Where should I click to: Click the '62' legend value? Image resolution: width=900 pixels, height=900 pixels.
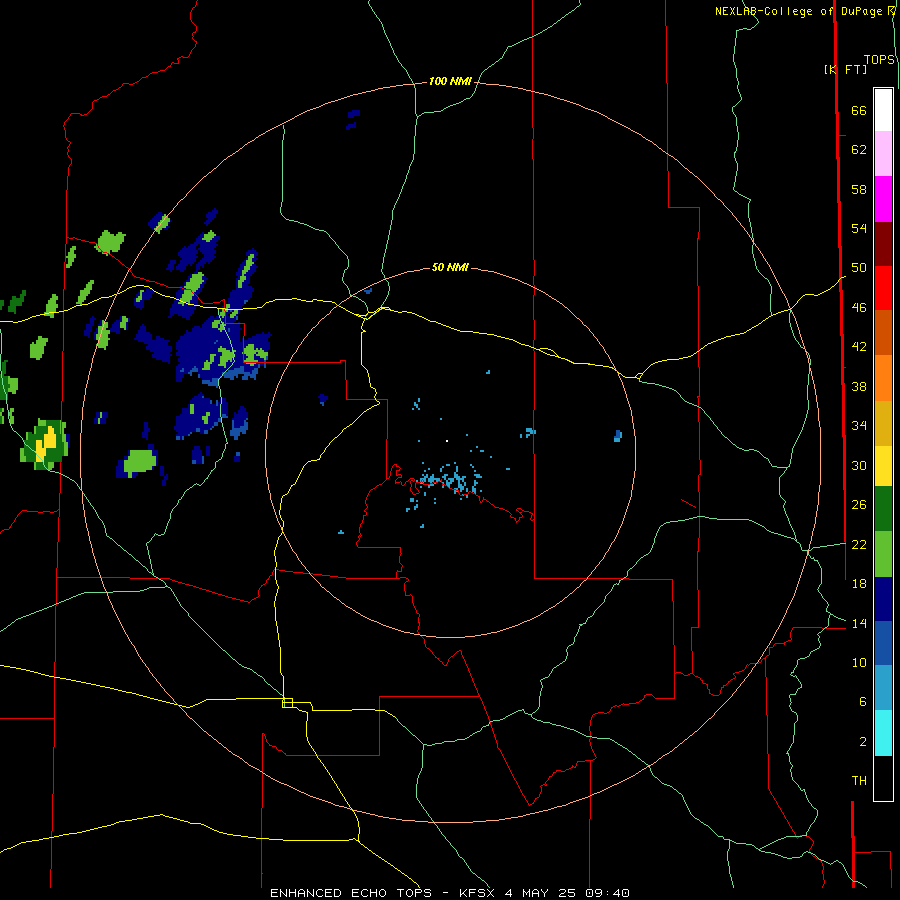click(859, 150)
